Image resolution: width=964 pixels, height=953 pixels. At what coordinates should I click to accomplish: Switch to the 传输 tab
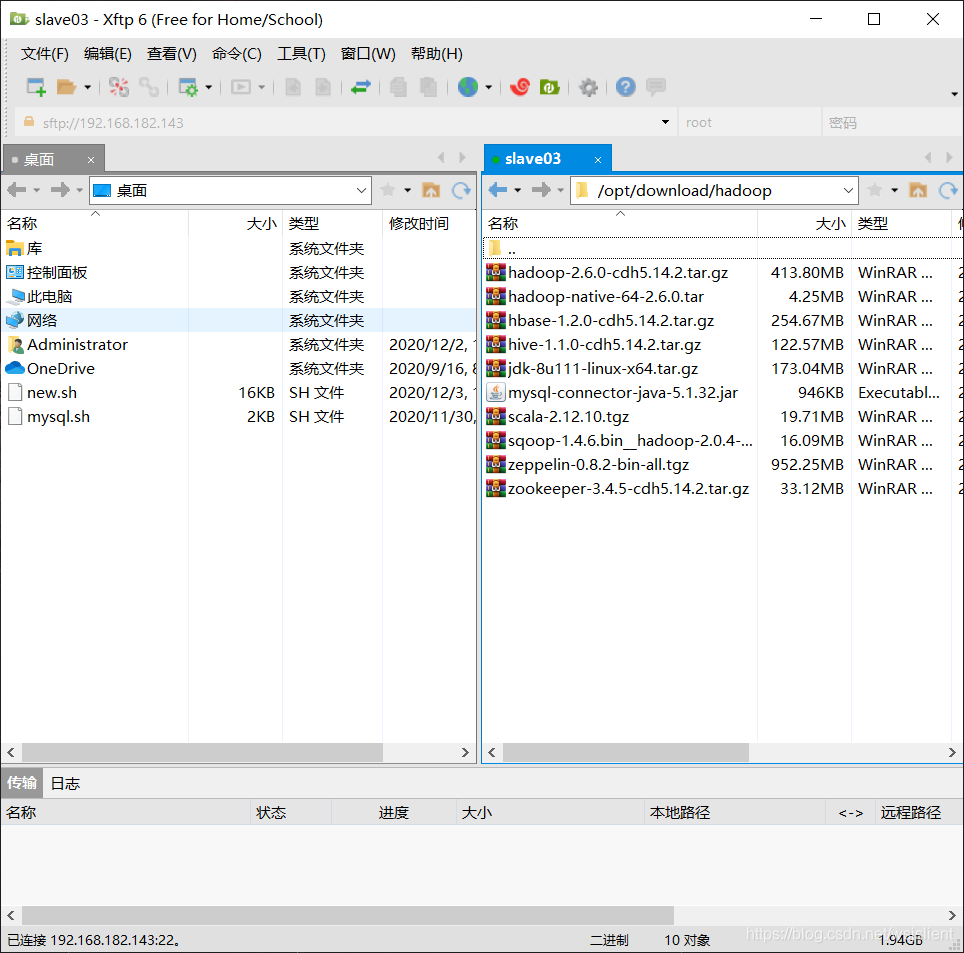22,783
